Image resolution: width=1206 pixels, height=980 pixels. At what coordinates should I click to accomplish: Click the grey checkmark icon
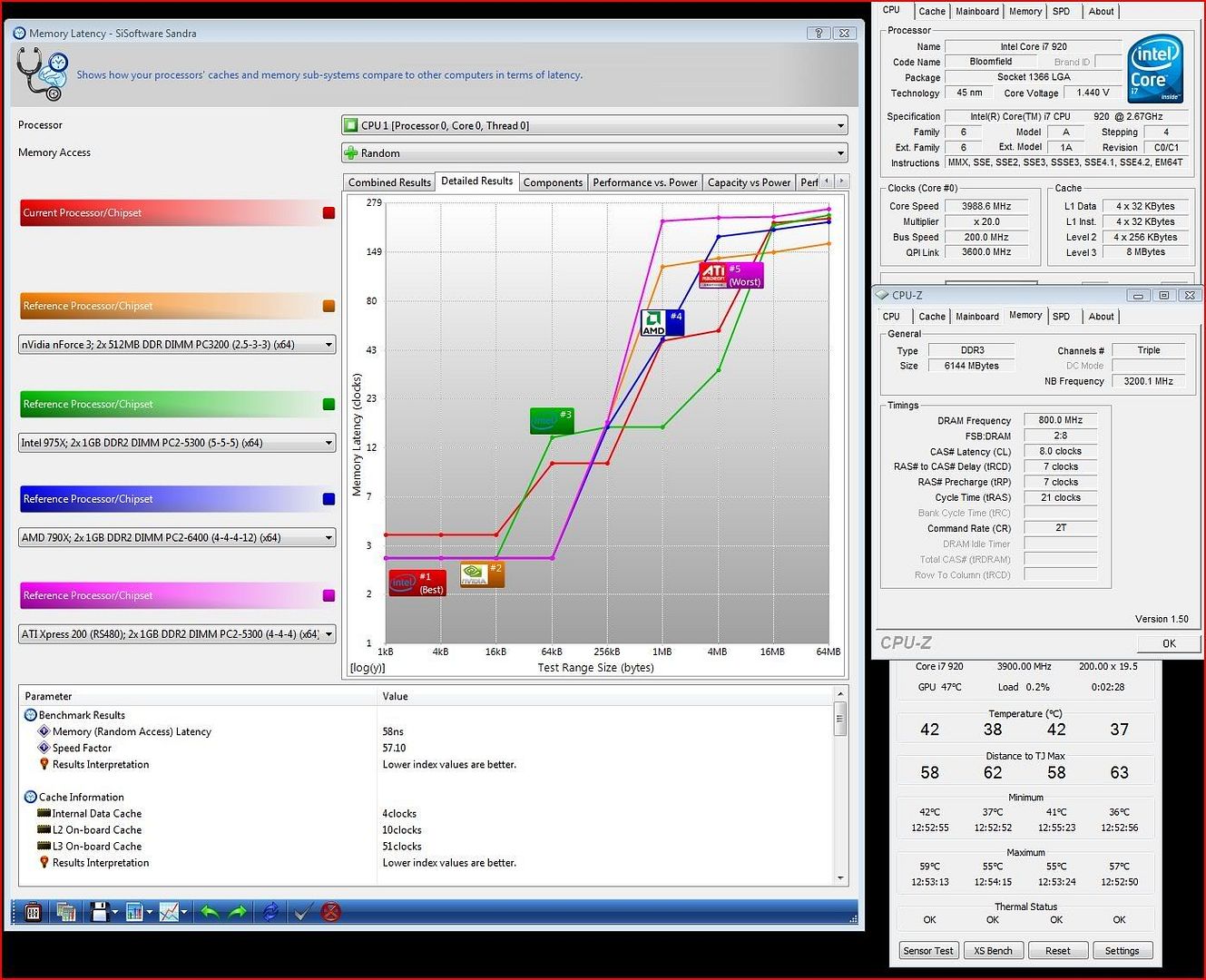coord(303,912)
